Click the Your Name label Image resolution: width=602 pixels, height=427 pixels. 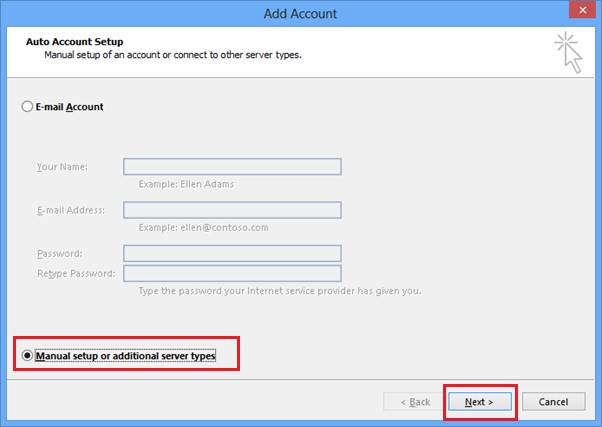click(x=62, y=167)
